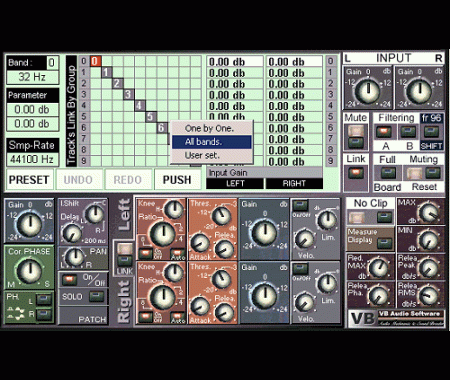Click the PATCH button
Image resolution: width=450 pixels, height=380 pixels.
[83, 316]
